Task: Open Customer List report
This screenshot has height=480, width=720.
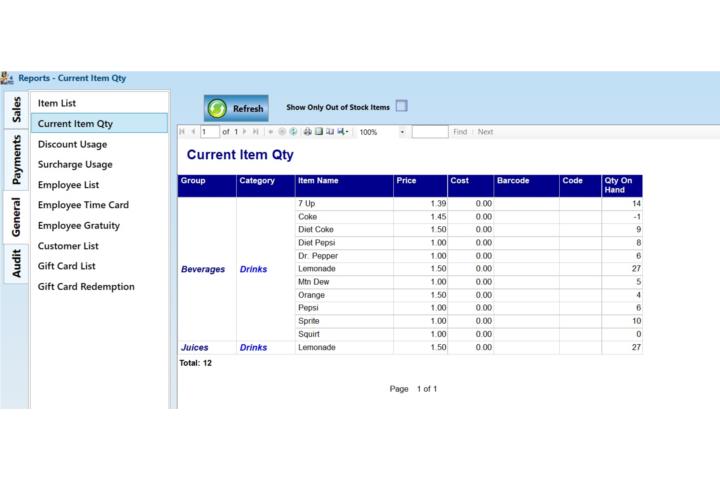Action: click(x=99, y=246)
